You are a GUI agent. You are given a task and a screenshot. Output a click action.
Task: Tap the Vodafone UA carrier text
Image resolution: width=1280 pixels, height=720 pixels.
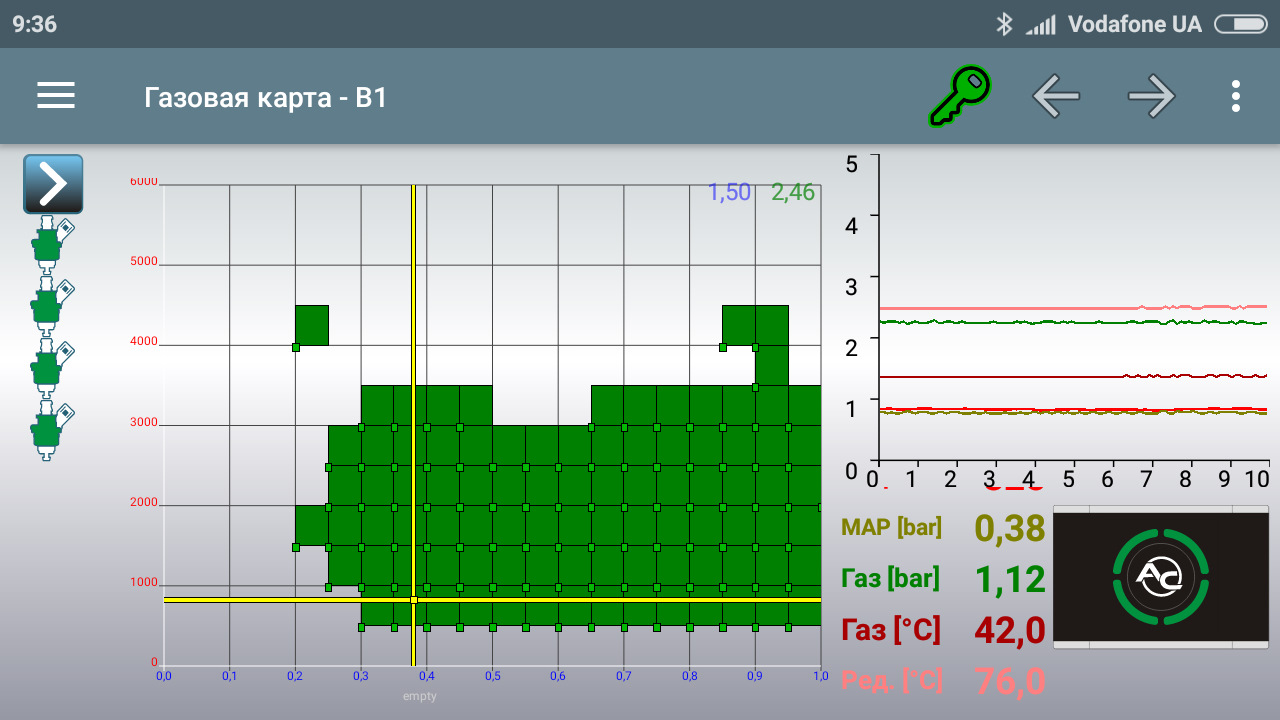(1135, 24)
